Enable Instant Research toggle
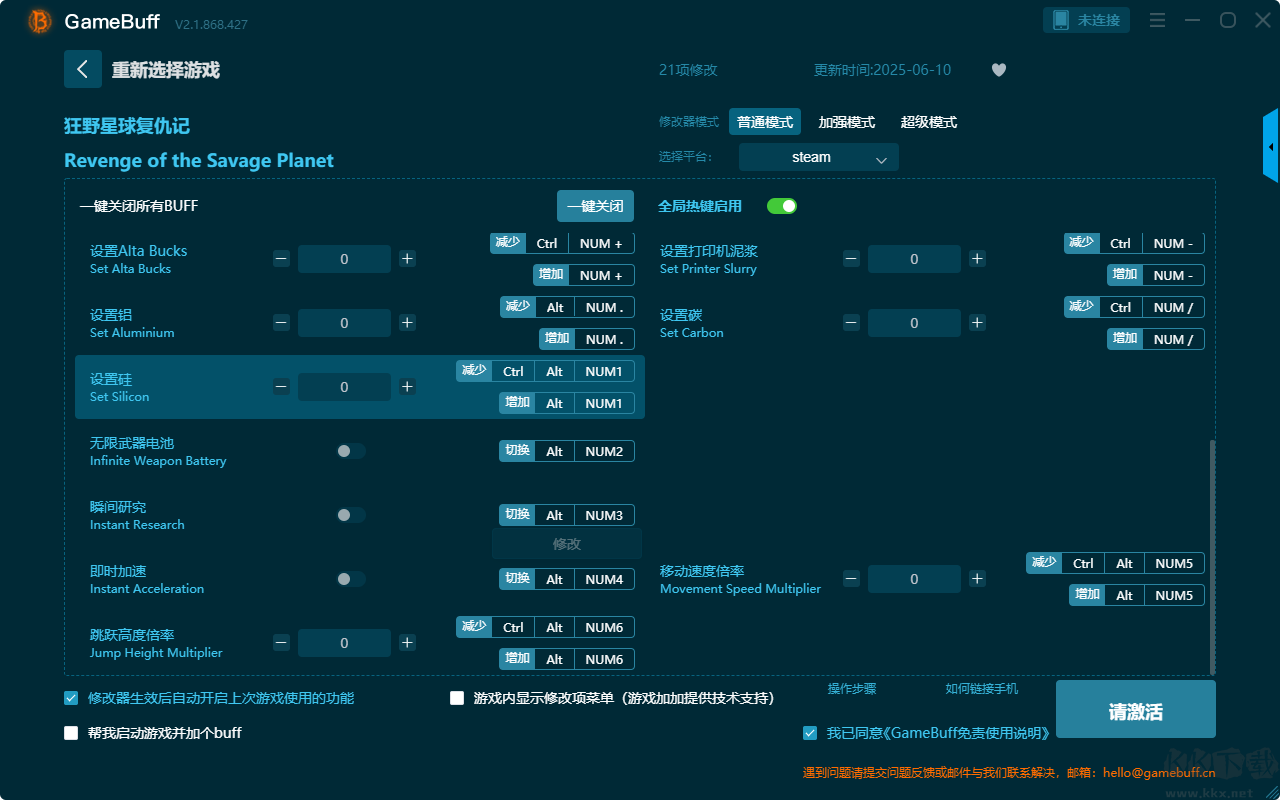This screenshot has height=800, width=1280. [351, 515]
